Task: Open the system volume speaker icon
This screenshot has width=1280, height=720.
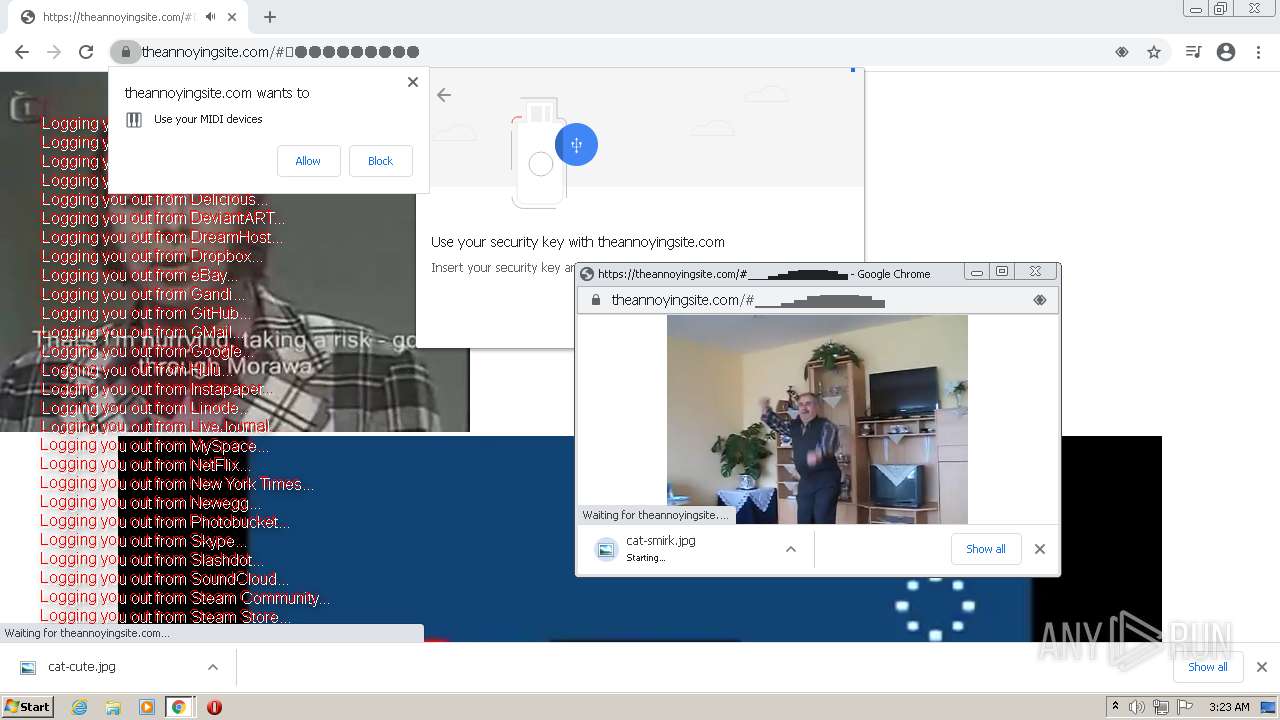Action: (x=1137, y=707)
